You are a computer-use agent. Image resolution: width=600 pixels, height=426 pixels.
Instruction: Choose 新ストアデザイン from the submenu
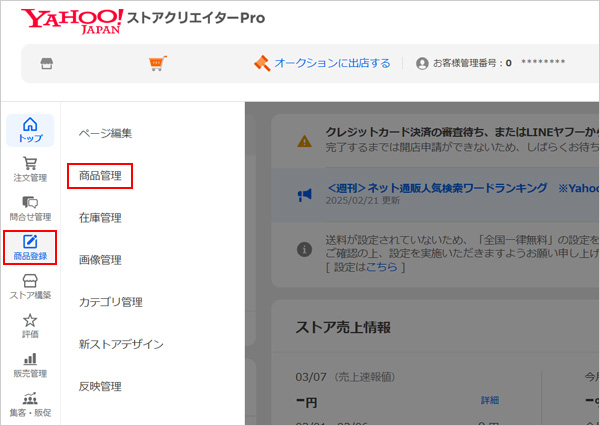pos(121,344)
